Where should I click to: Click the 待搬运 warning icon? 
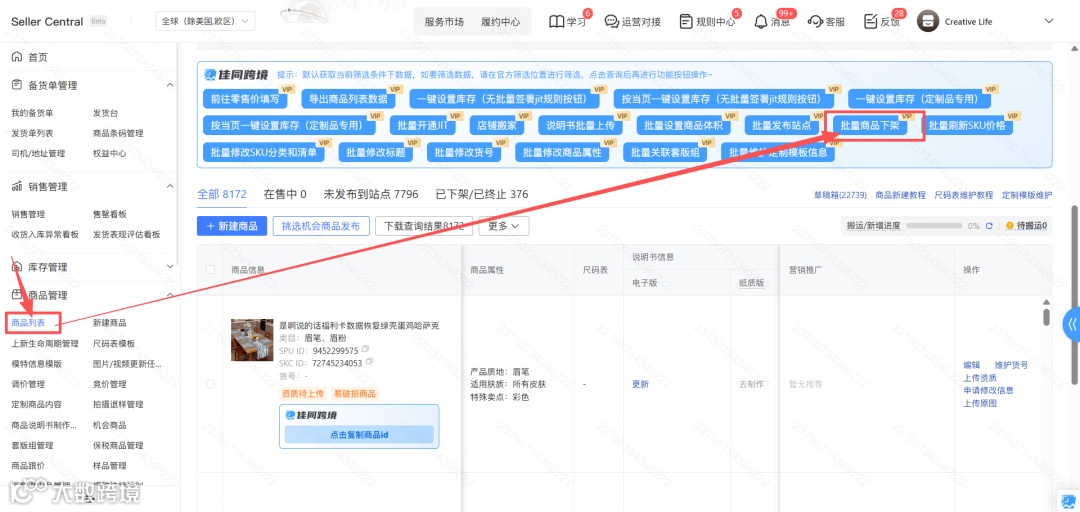coord(1010,225)
